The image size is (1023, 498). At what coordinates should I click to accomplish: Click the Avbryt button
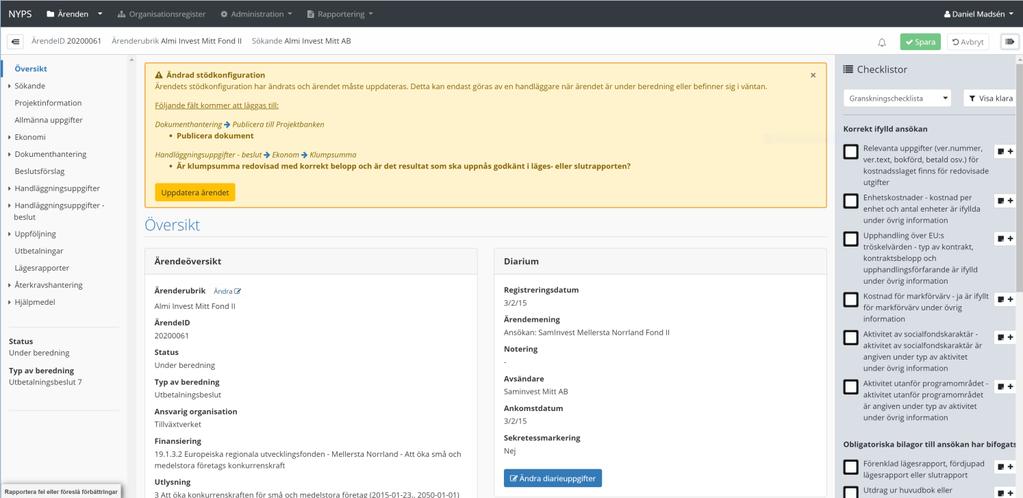tap(968, 42)
